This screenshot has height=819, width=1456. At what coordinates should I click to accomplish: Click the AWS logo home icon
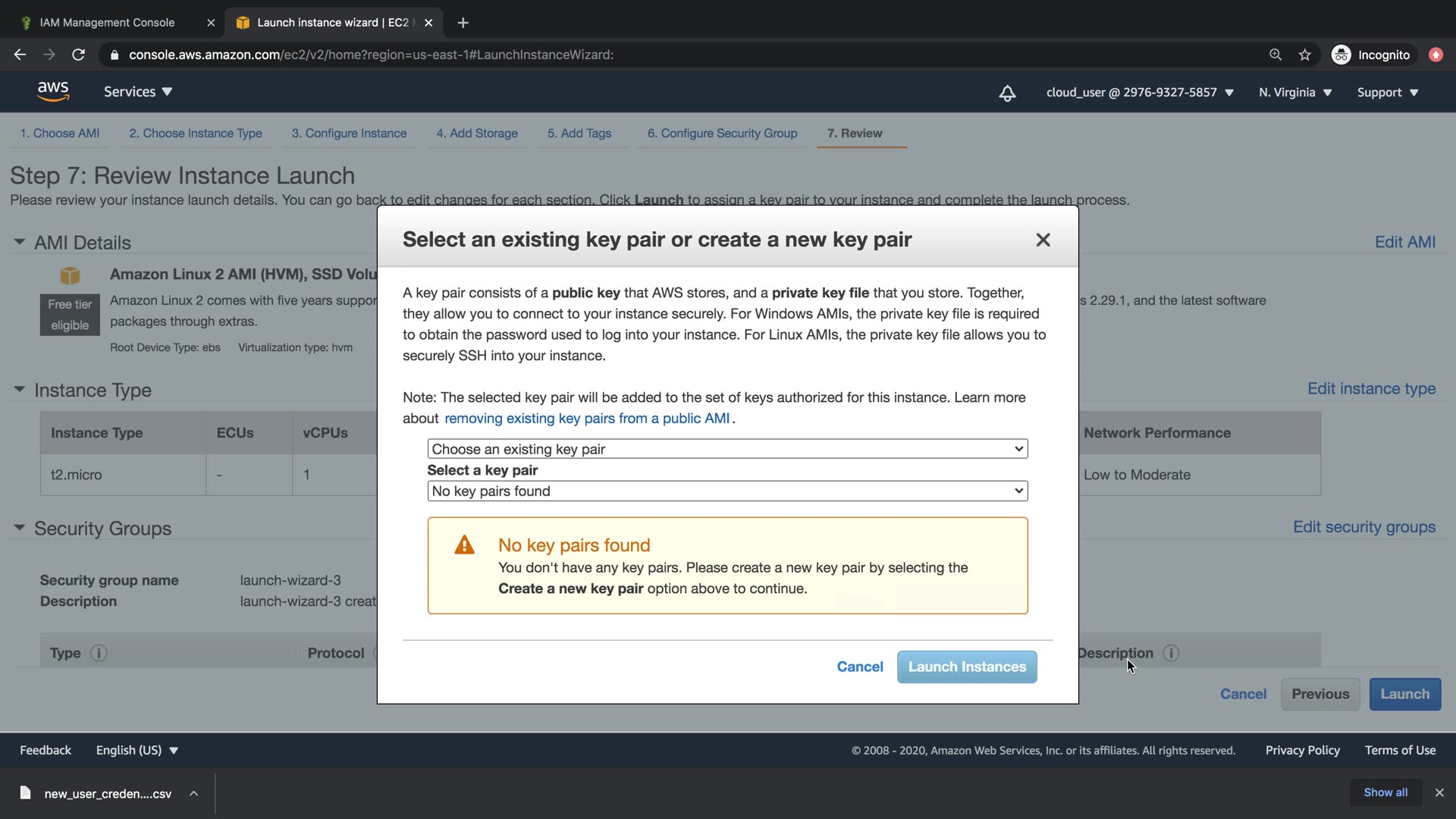click(53, 91)
